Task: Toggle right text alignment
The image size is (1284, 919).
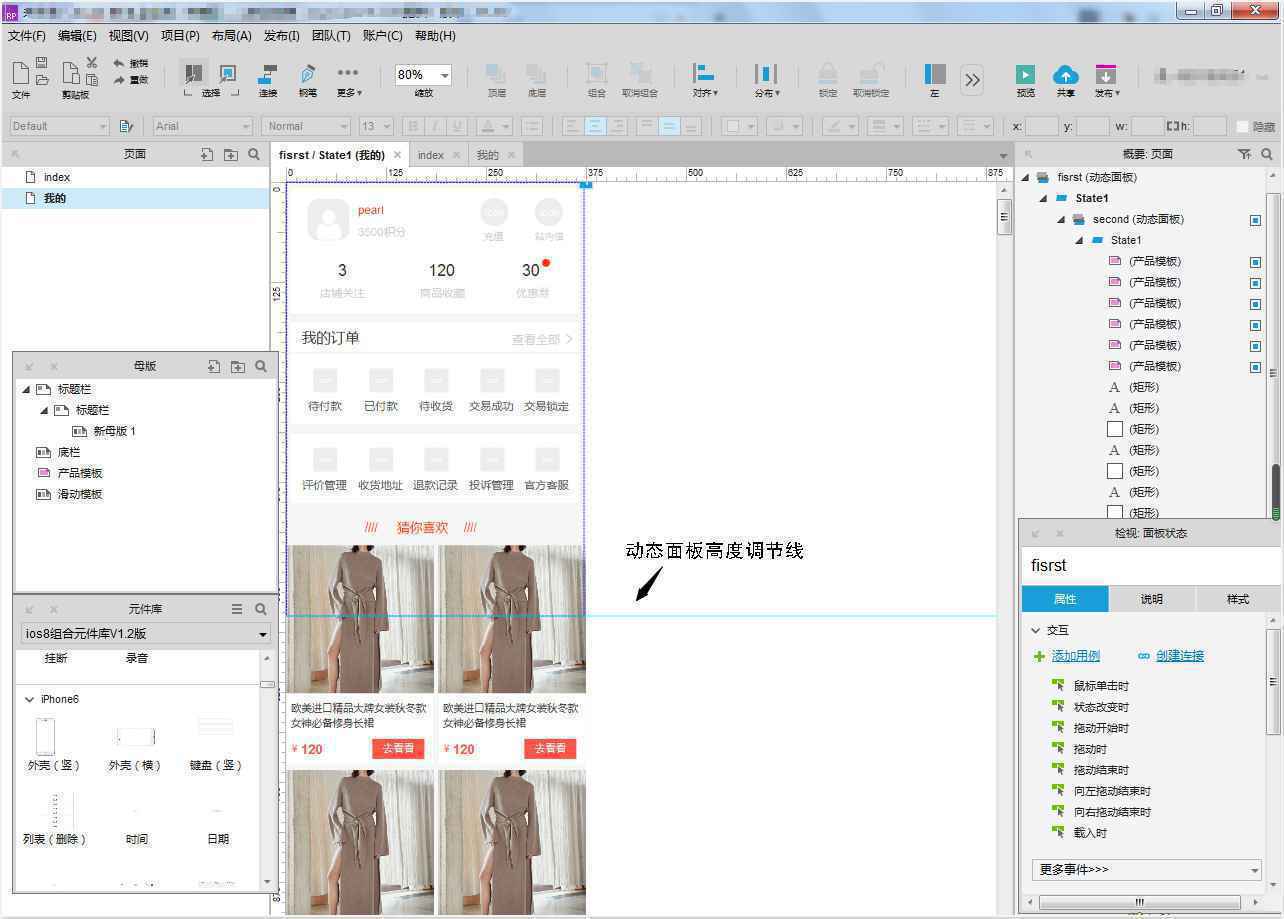Action: pos(618,126)
